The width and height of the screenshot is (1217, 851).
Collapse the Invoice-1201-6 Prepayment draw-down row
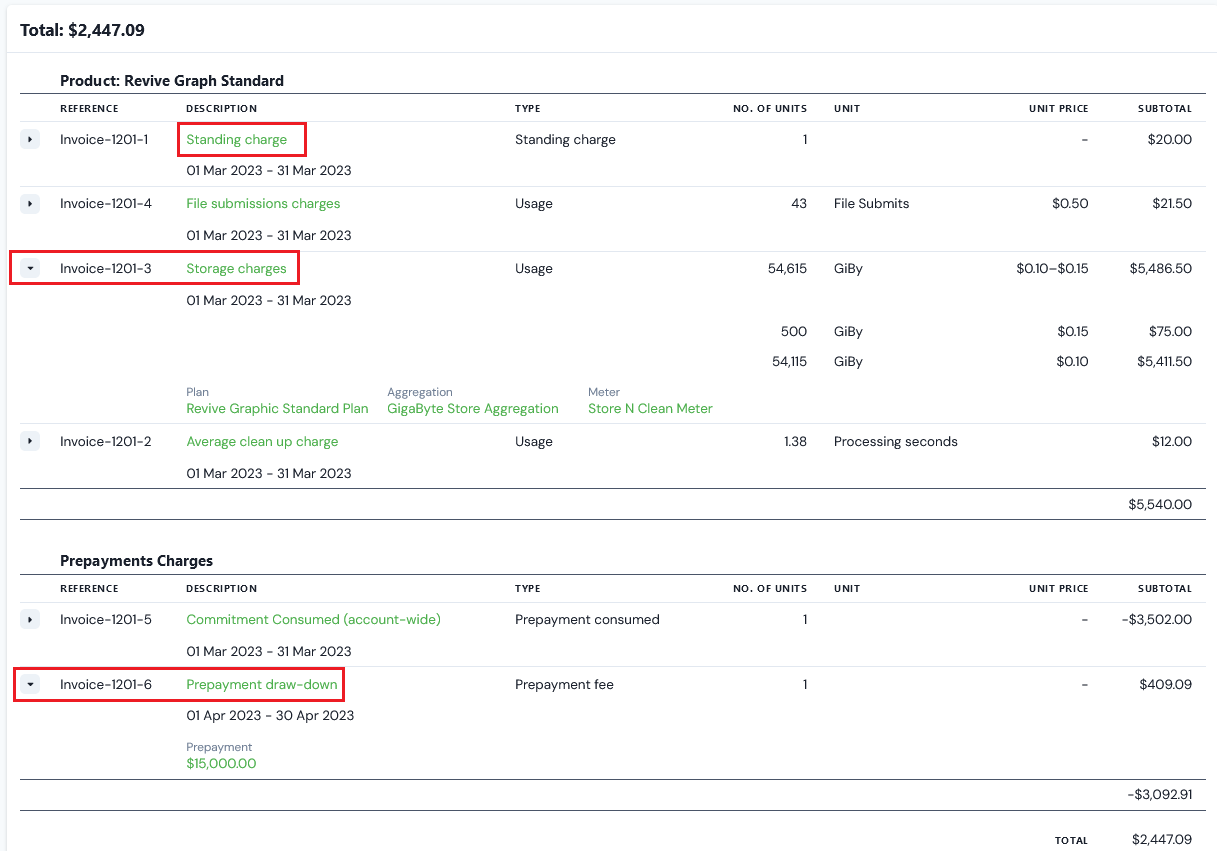click(29, 684)
